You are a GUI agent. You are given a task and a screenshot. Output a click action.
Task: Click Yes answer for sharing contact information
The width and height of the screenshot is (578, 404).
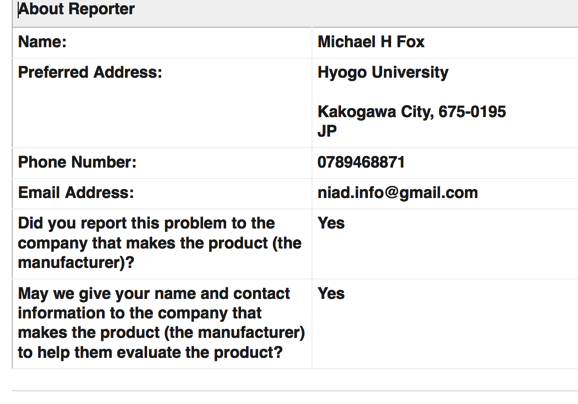coord(331,293)
